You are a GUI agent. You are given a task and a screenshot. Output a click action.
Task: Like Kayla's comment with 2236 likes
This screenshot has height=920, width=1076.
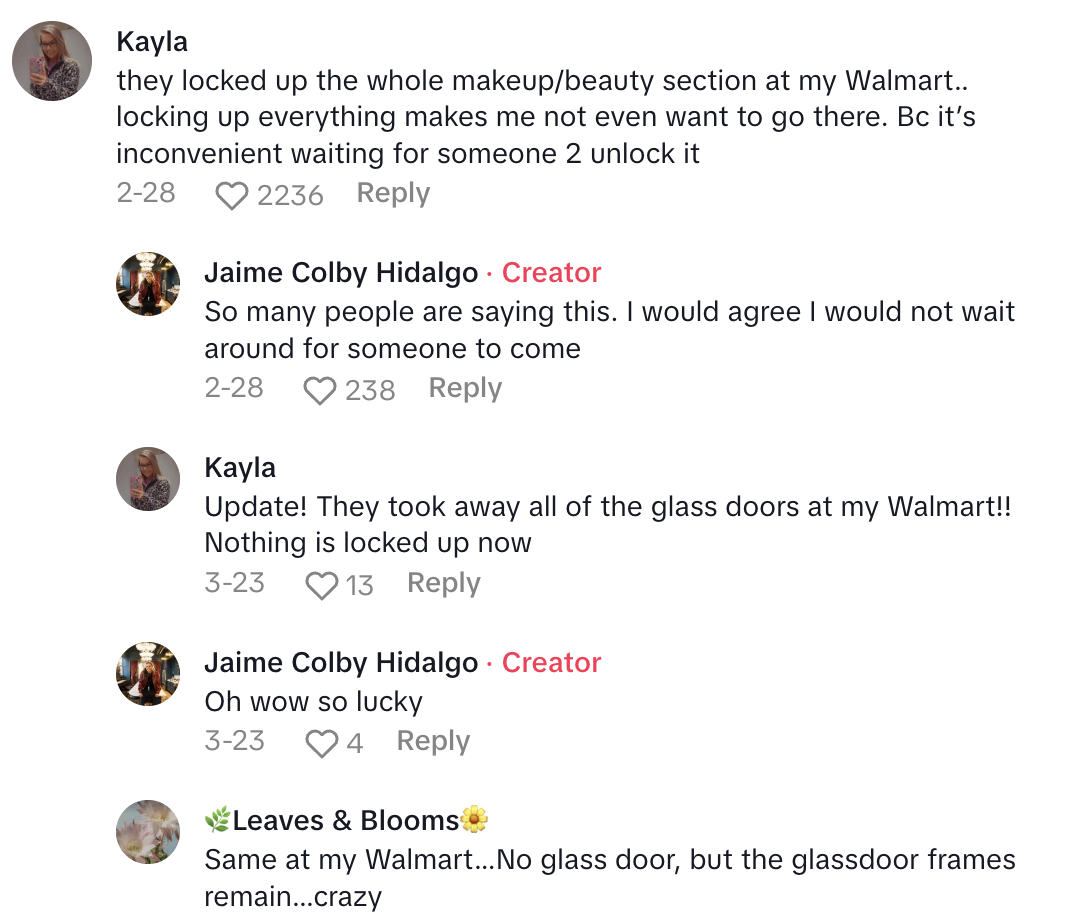(x=232, y=195)
